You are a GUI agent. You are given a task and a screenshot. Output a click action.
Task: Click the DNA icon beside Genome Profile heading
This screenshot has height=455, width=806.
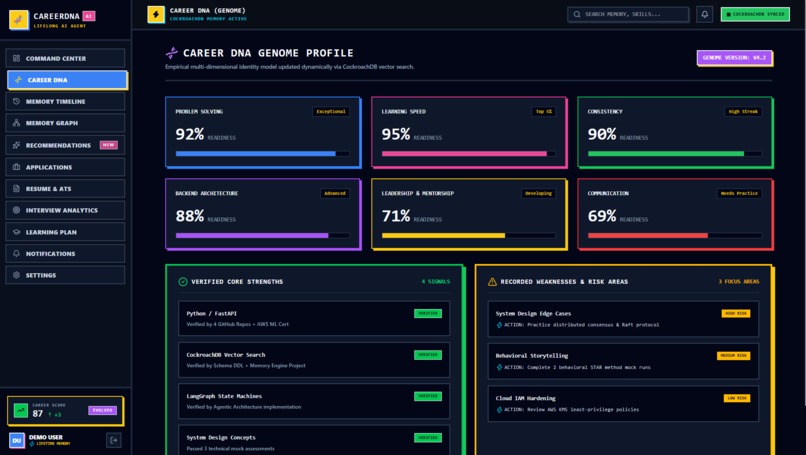pyautogui.click(x=172, y=52)
